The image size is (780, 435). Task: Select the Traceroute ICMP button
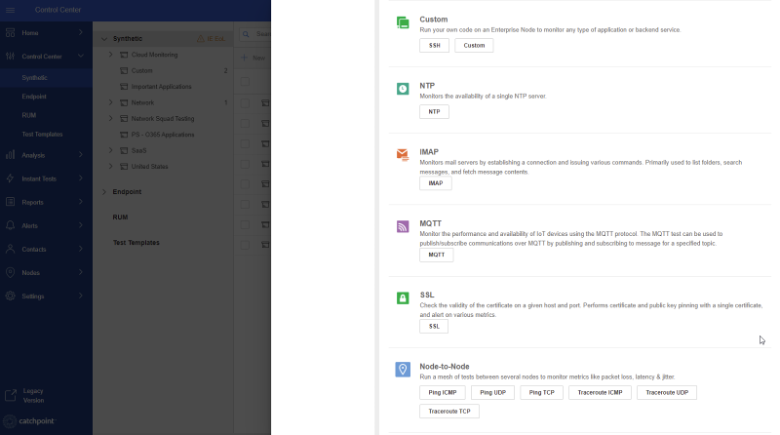(600, 392)
